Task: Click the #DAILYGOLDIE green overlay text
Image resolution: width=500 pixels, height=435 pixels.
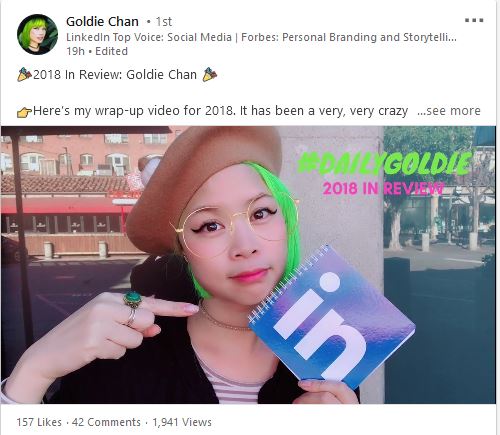Action: [x=385, y=164]
